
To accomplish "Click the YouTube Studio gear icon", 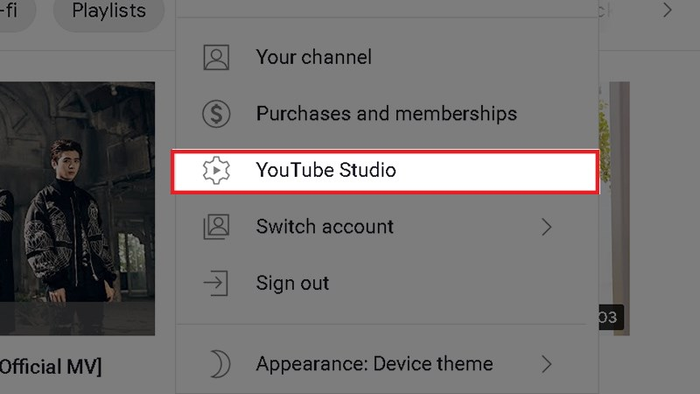I will (x=217, y=170).
